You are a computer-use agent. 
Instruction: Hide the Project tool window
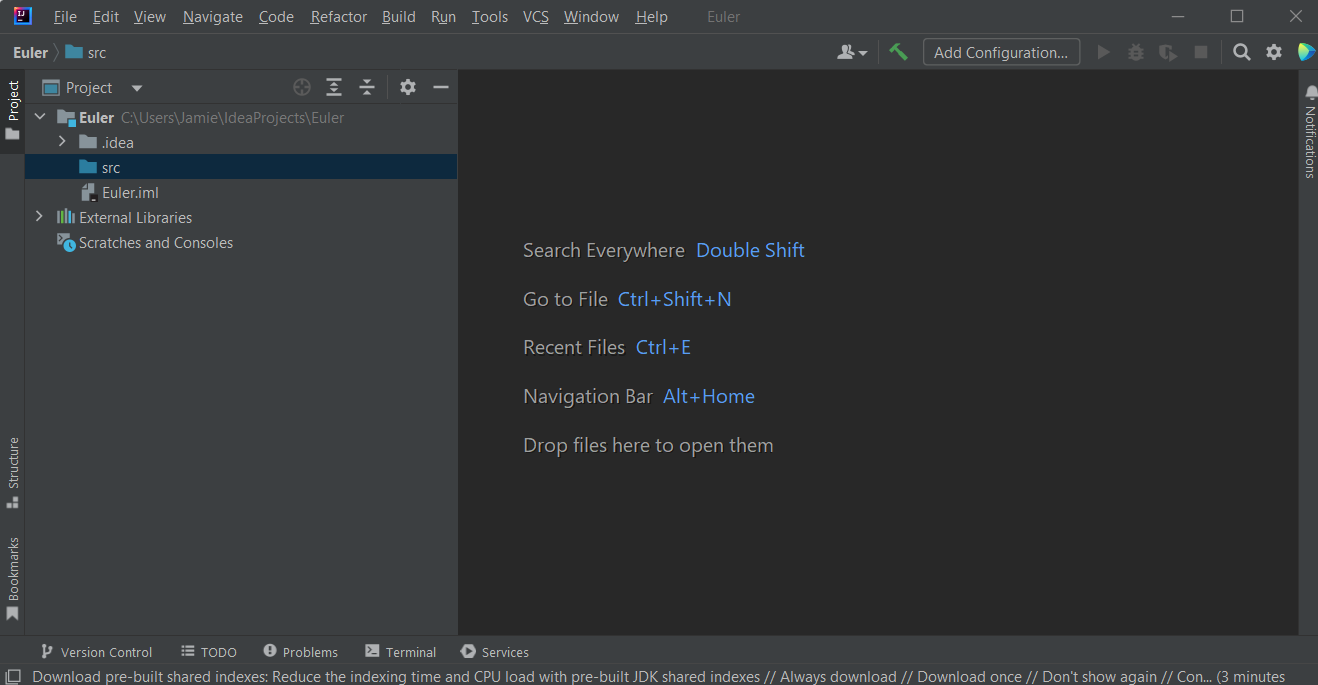441,87
